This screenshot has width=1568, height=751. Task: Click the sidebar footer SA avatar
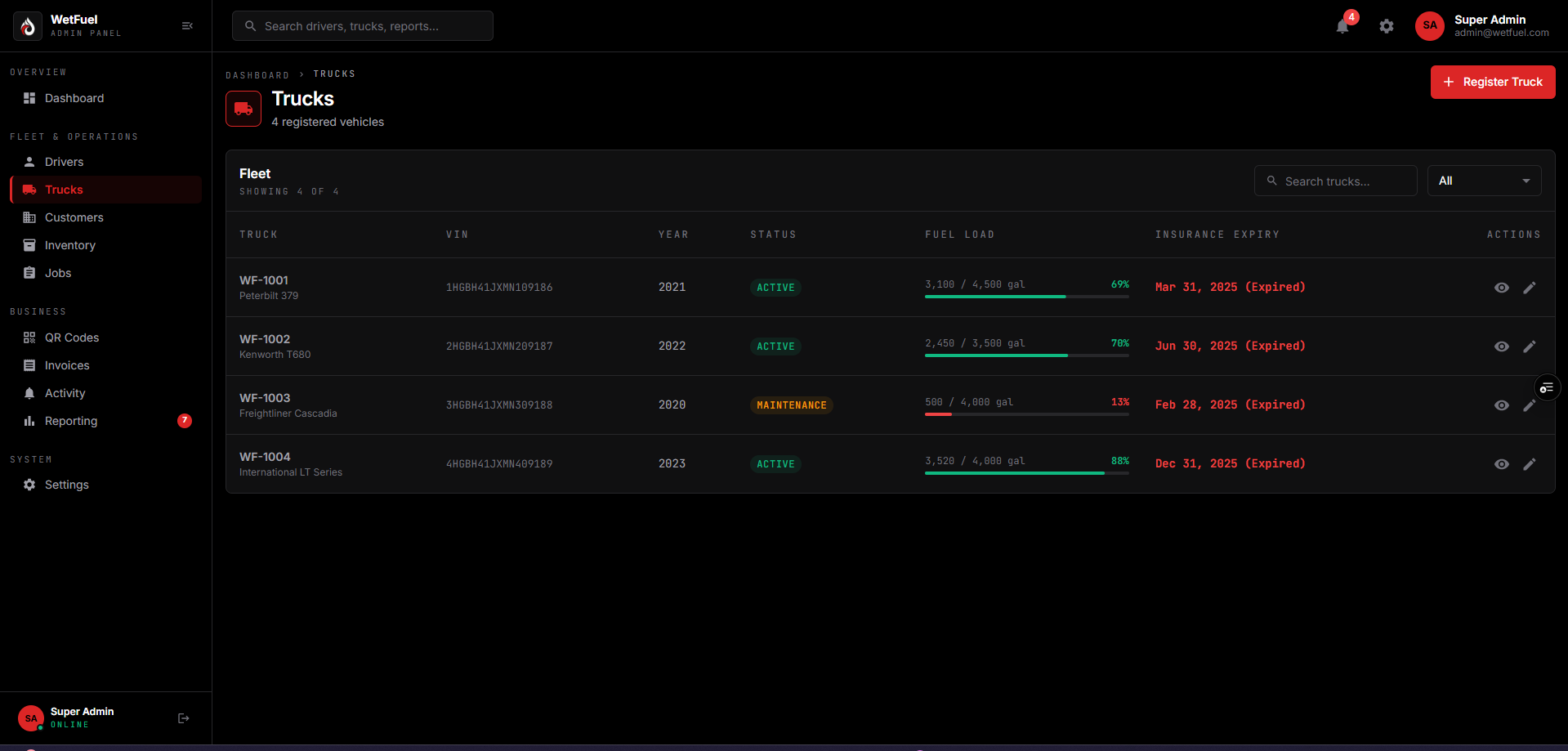[x=31, y=718]
